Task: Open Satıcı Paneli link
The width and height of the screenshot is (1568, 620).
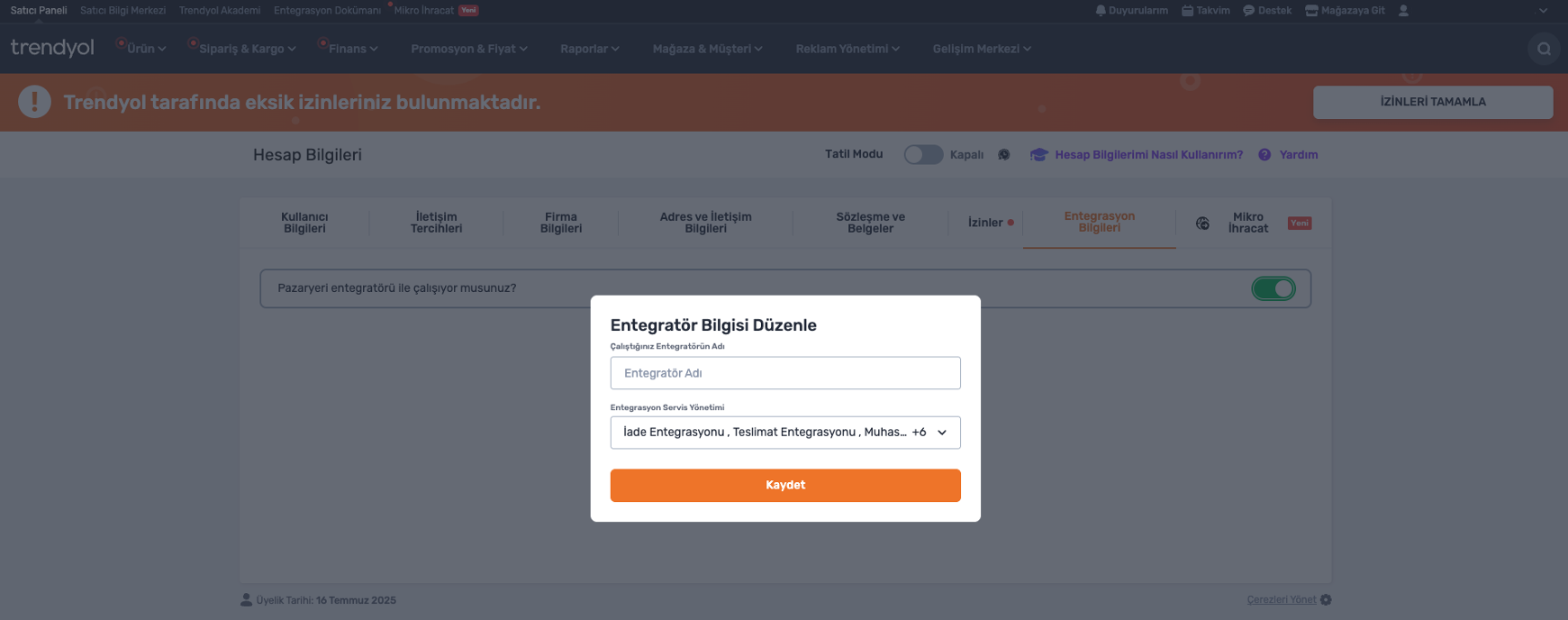Action: click(39, 11)
